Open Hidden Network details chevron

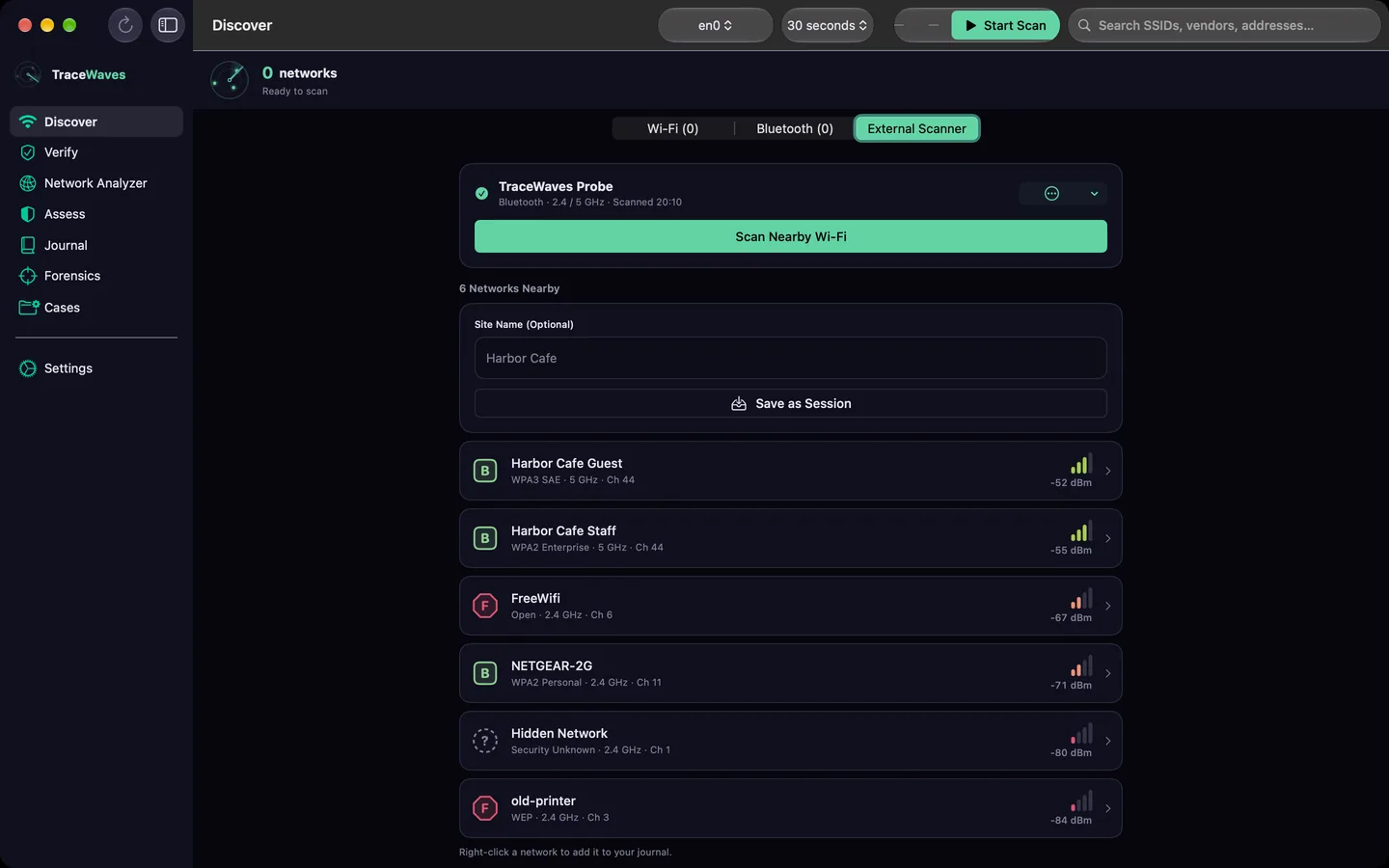pos(1107,741)
